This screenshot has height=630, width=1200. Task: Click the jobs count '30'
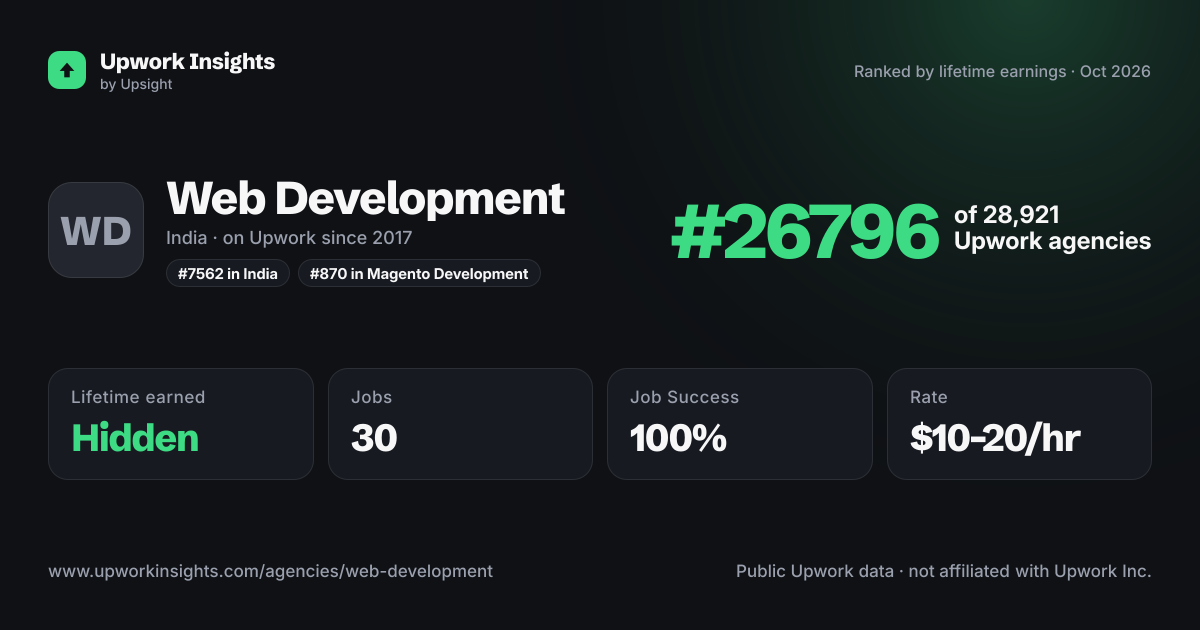pos(374,438)
